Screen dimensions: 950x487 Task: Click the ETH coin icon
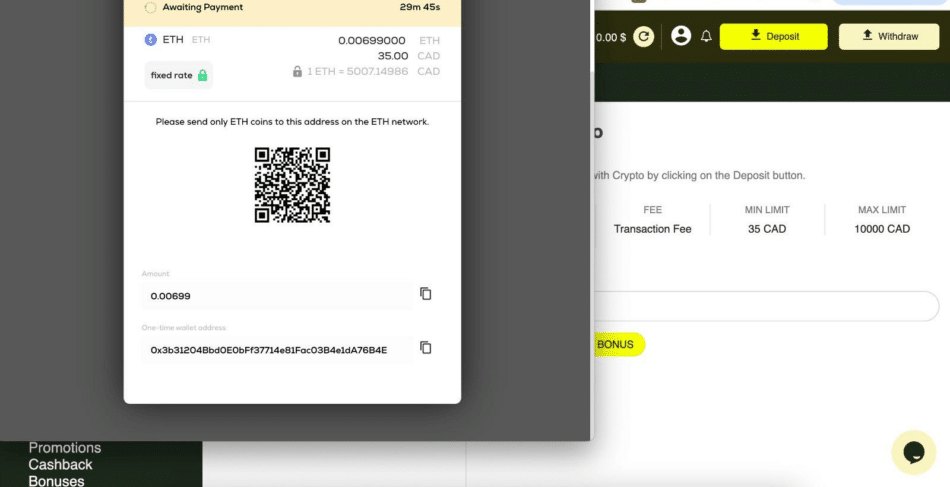[150, 39]
